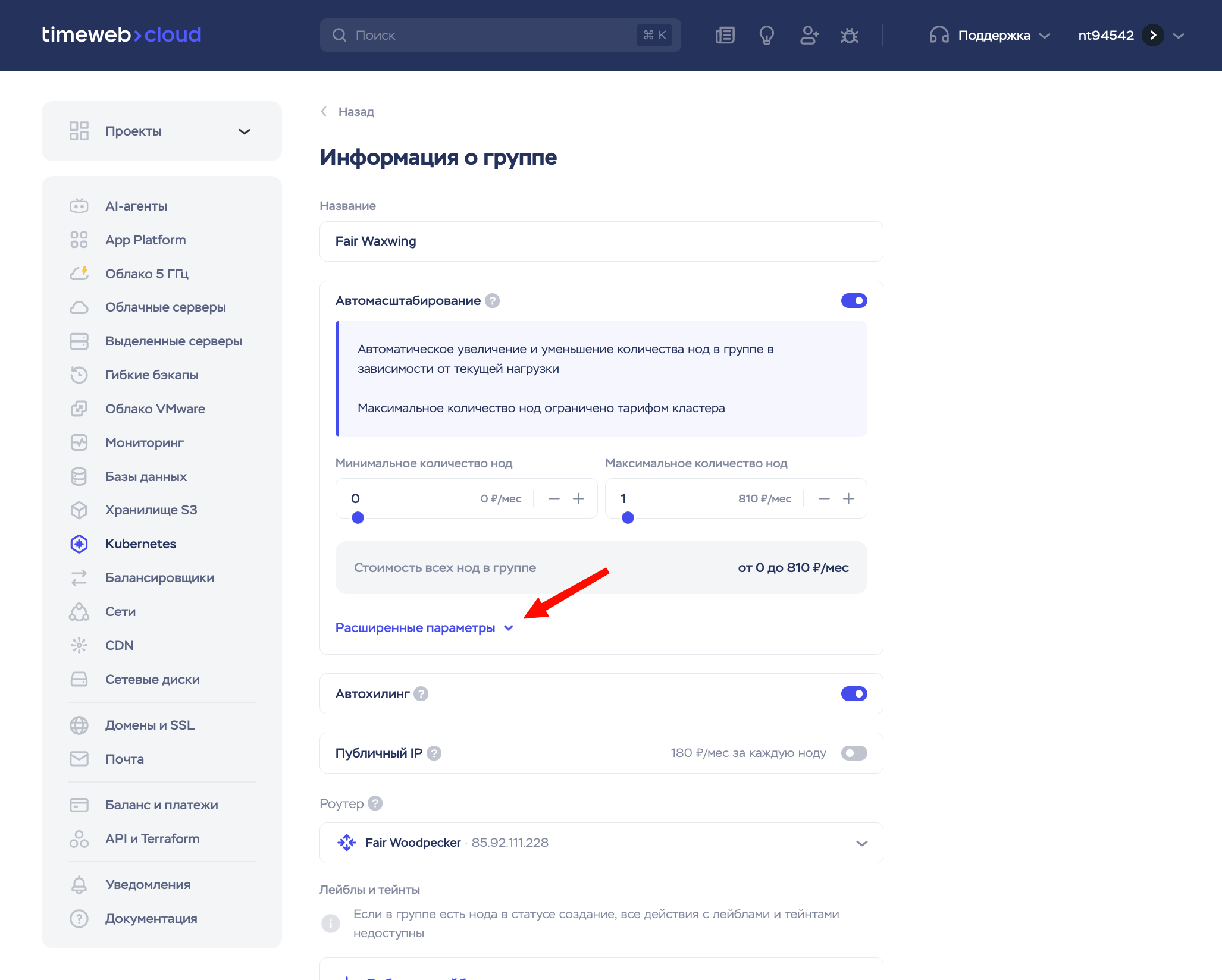Click the question icon next to Роутер

[375, 803]
